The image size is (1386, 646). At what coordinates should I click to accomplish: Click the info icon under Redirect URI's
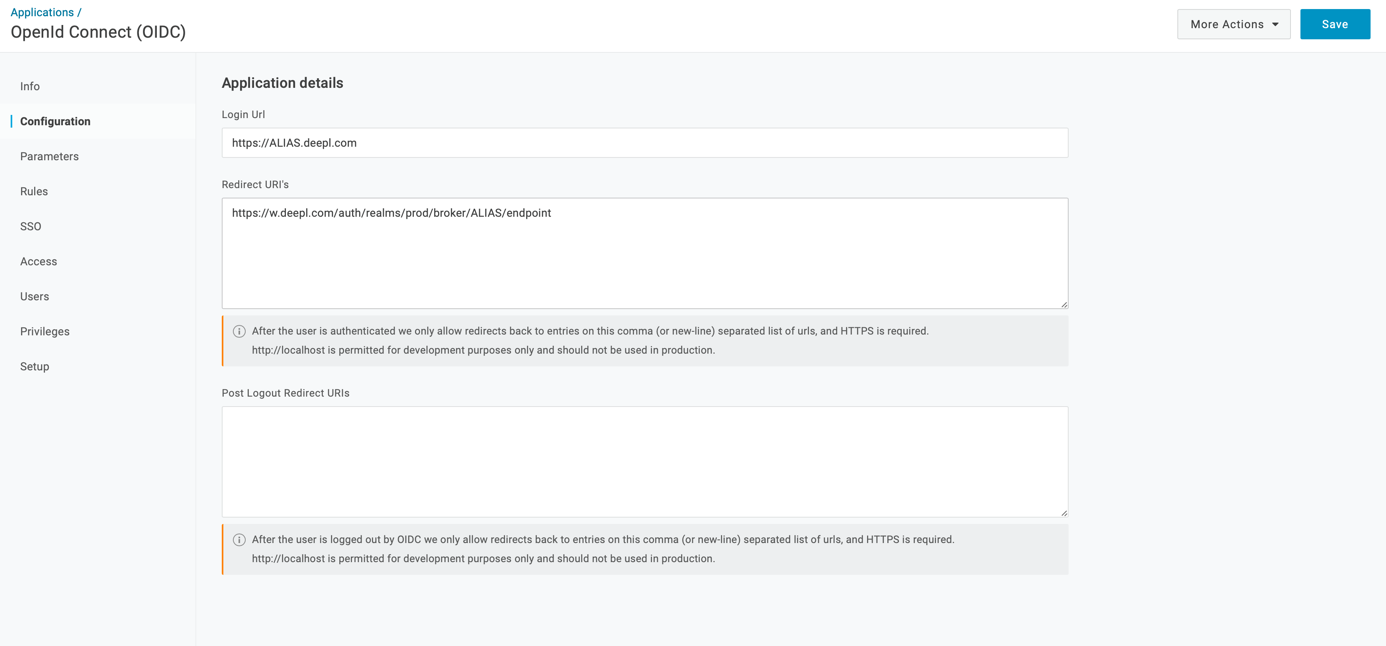tap(239, 331)
